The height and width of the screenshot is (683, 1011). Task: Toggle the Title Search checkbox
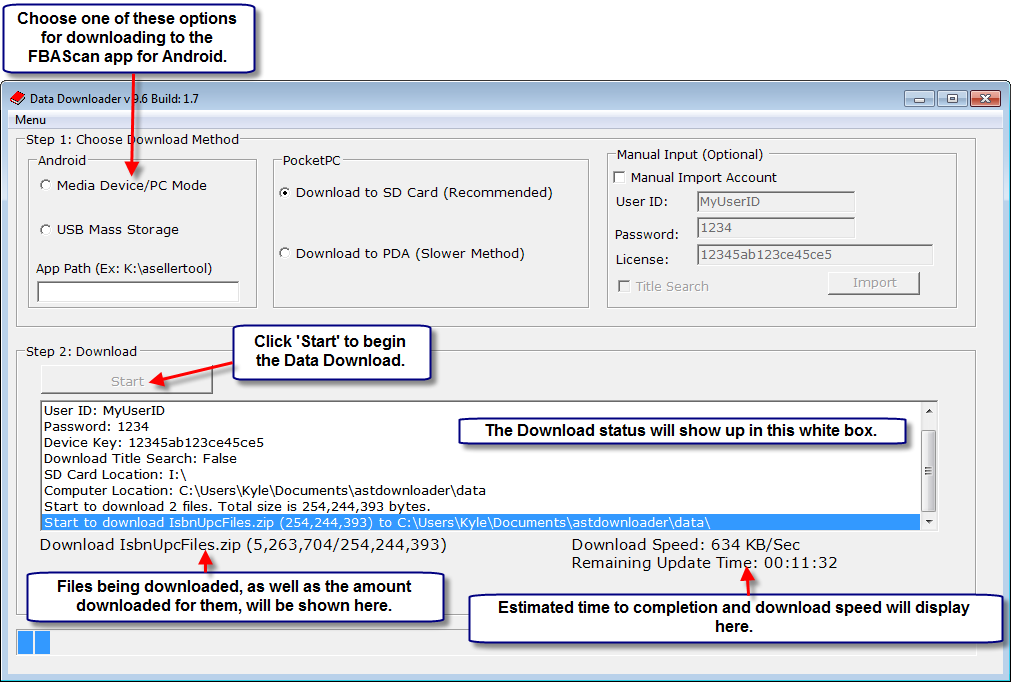(x=624, y=286)
